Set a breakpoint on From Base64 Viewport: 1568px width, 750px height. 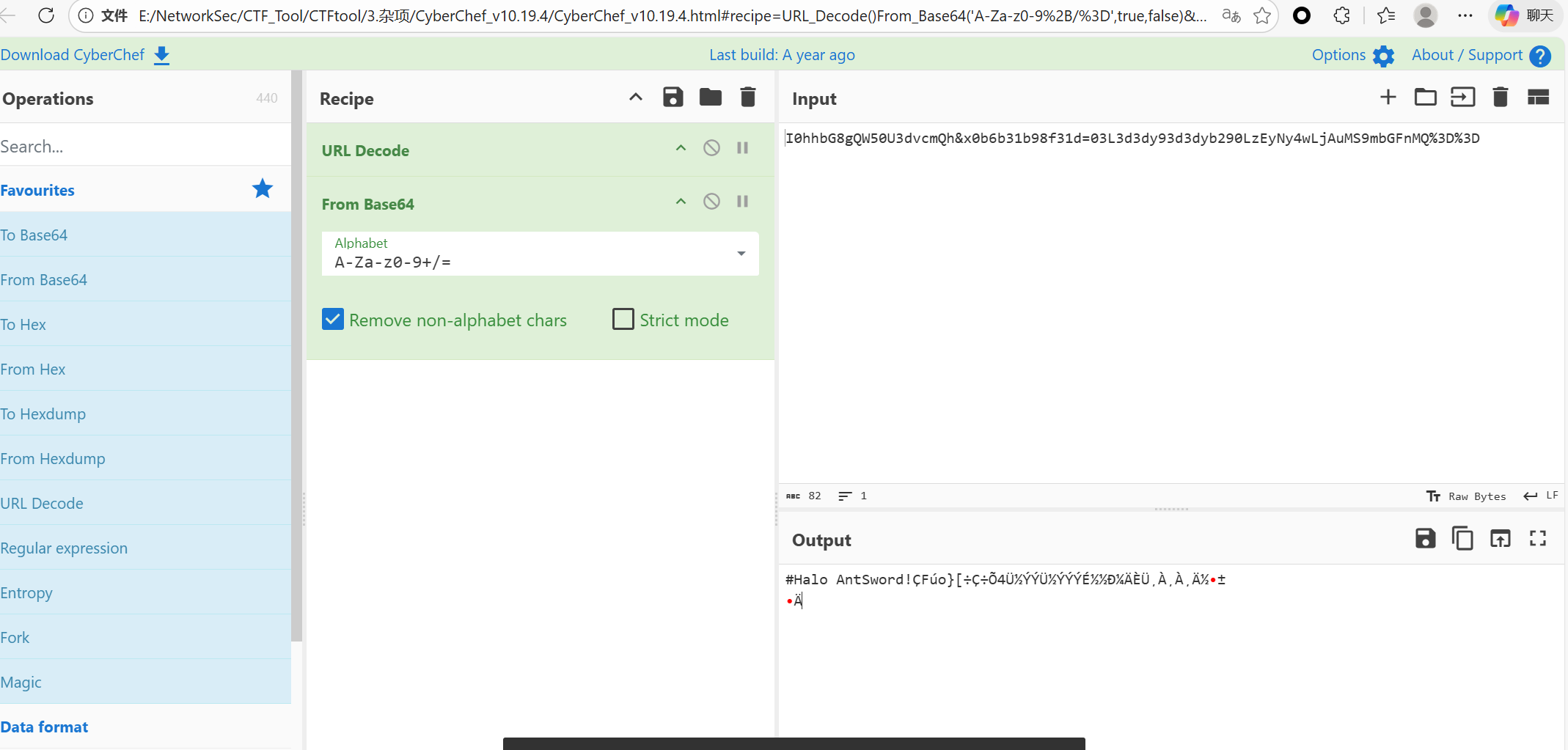pos(742,202)
